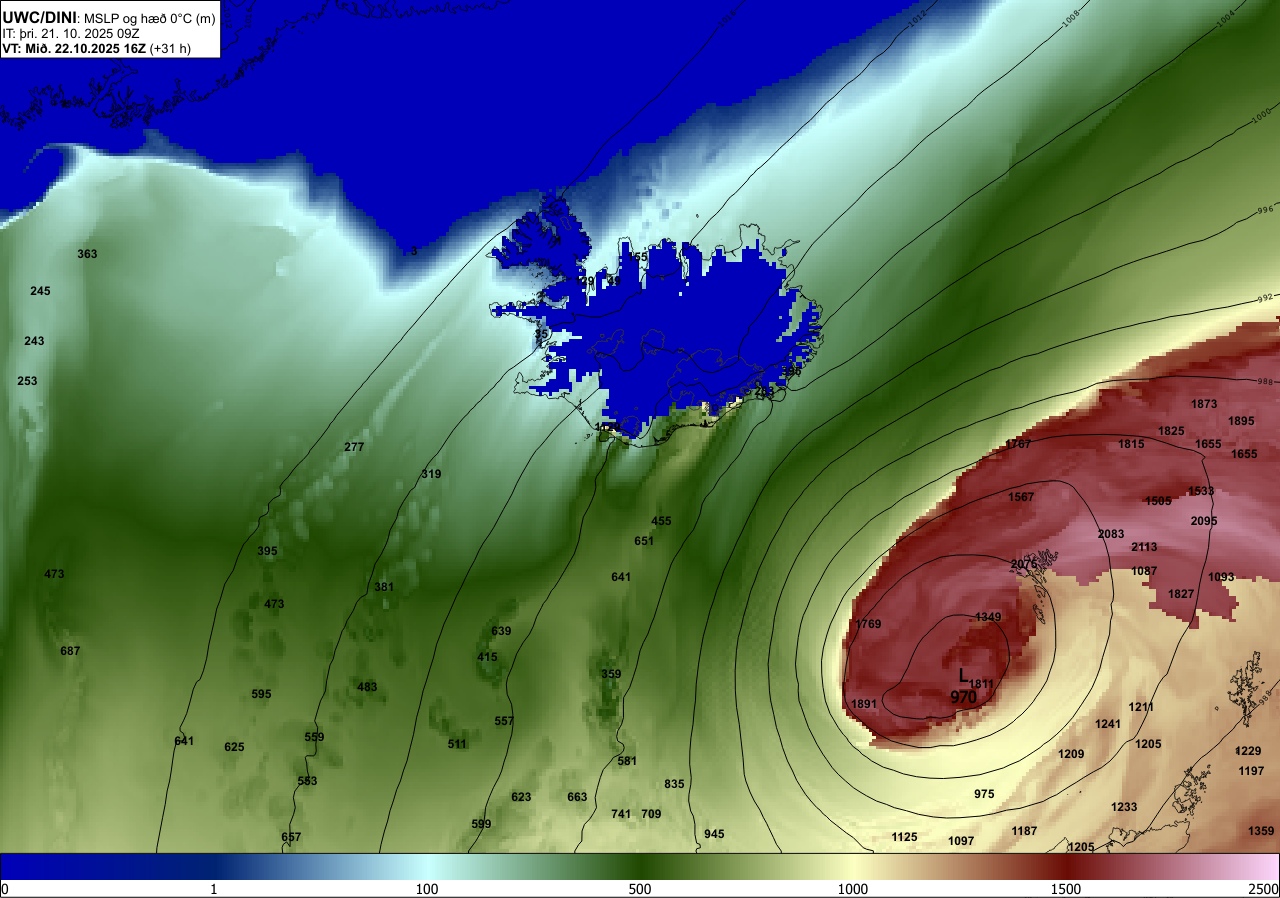This screenshot has height=898, width=1280.
Task: Click the map value 657
Action: coord(291,837)
